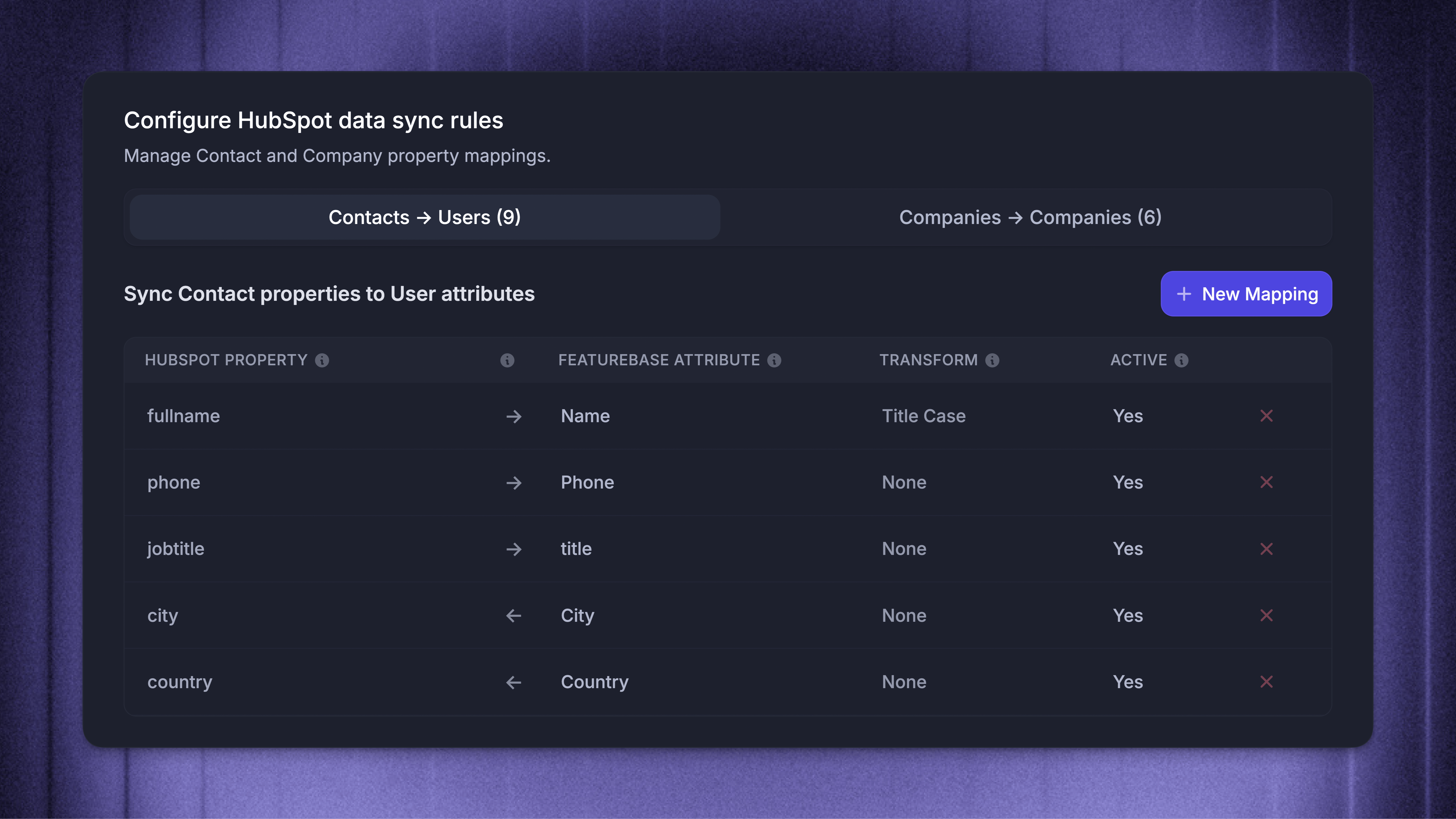Viewport: 1456px width, 819px height.
Task: Open the Companies → Companies (6) tab
Action: [1030, 217]
